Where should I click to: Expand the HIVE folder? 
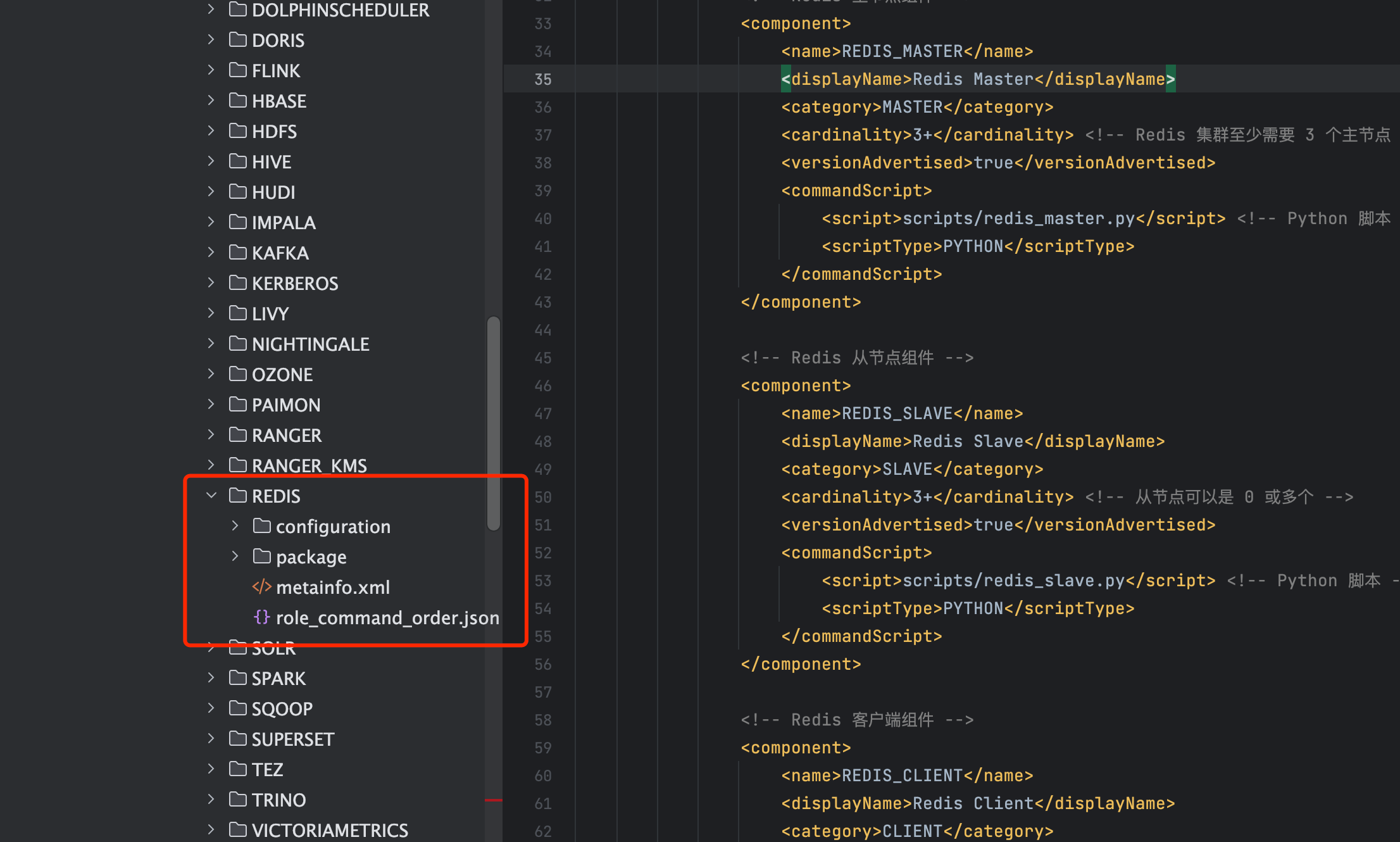(x=211, y=161)
